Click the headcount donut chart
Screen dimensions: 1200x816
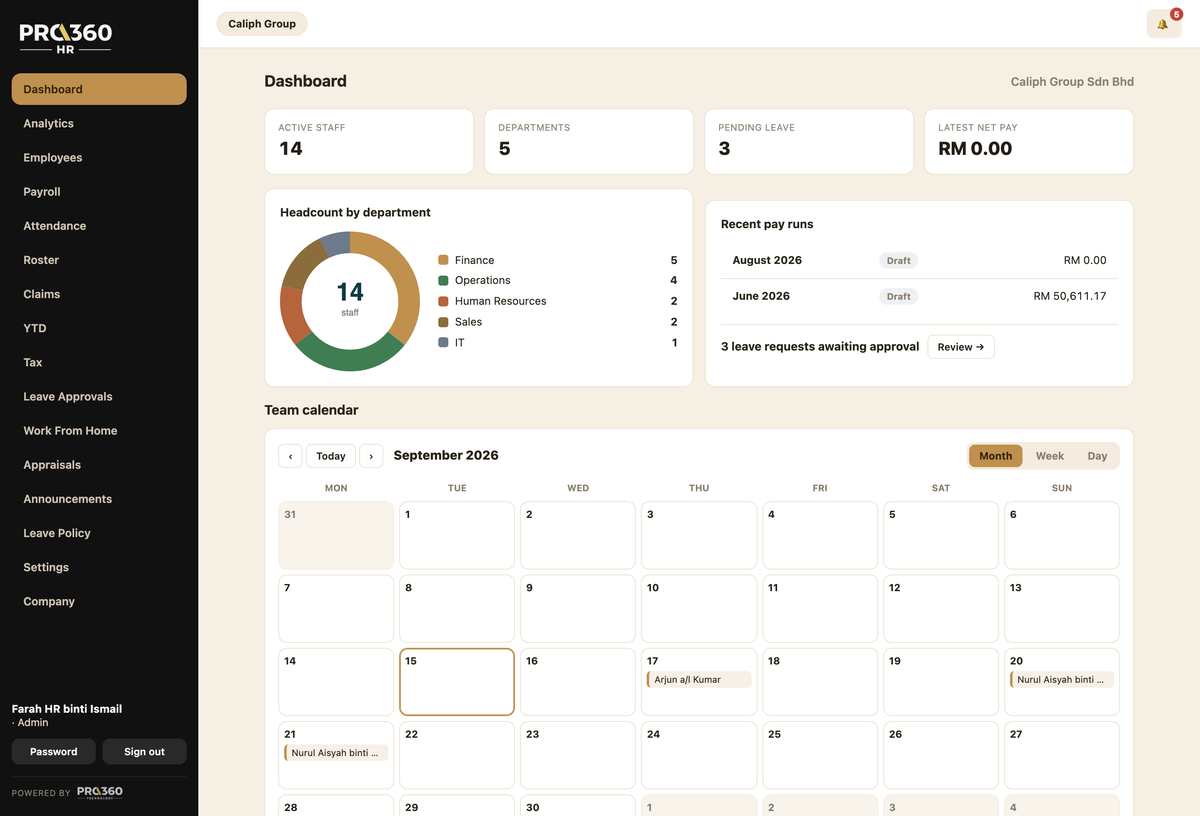350,301
